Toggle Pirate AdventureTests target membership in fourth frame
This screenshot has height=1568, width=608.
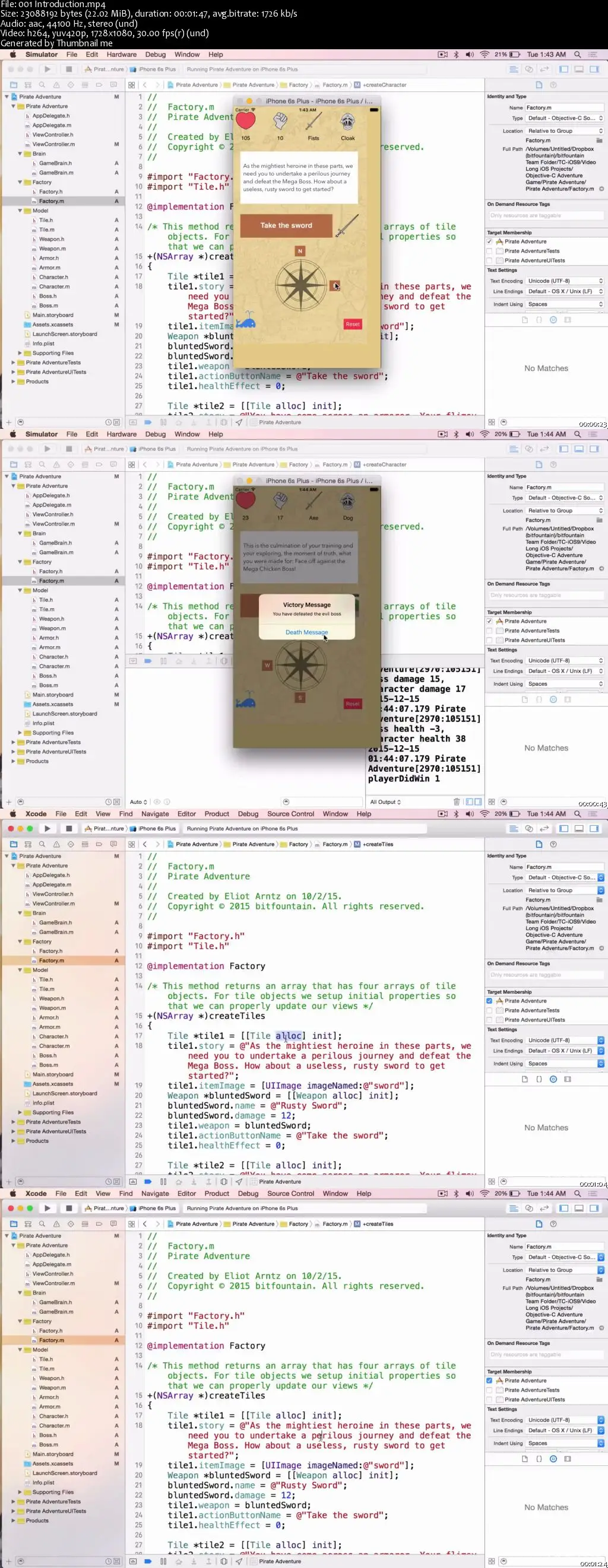click(x=489, y=1390)
